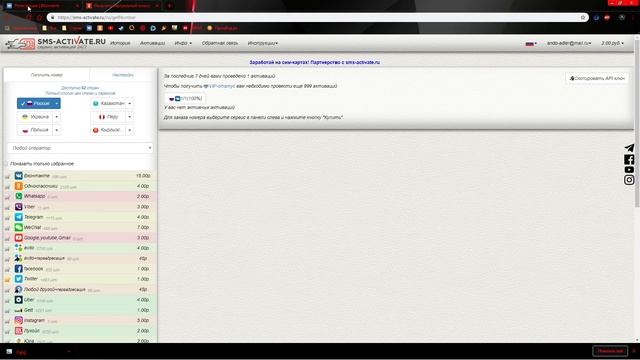The width and height of the screenshot is (640, 360).
Task: Toggle the favorite marker for Whatsapp
Action: point(7,197)
